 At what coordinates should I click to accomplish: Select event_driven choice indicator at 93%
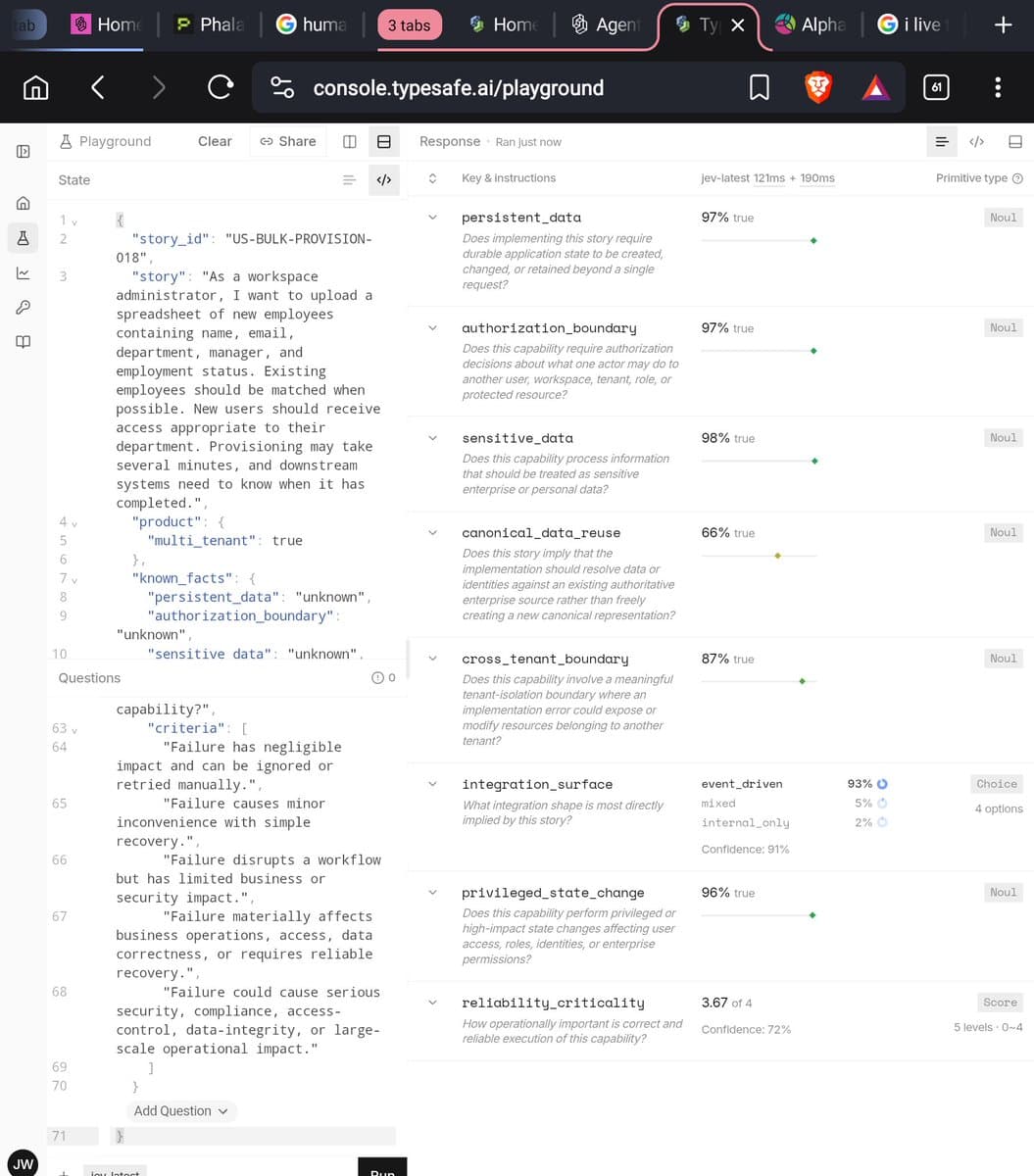point(882,784)
